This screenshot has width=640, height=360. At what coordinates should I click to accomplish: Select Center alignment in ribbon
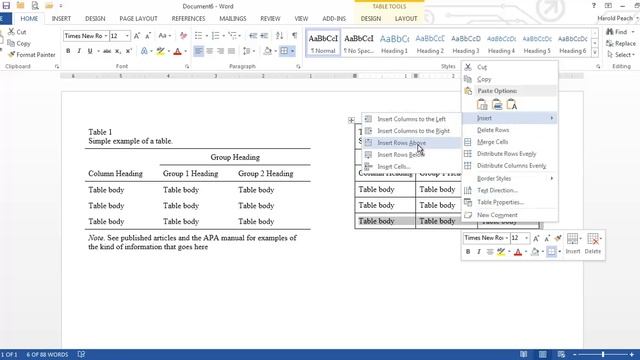pos(209,51)
